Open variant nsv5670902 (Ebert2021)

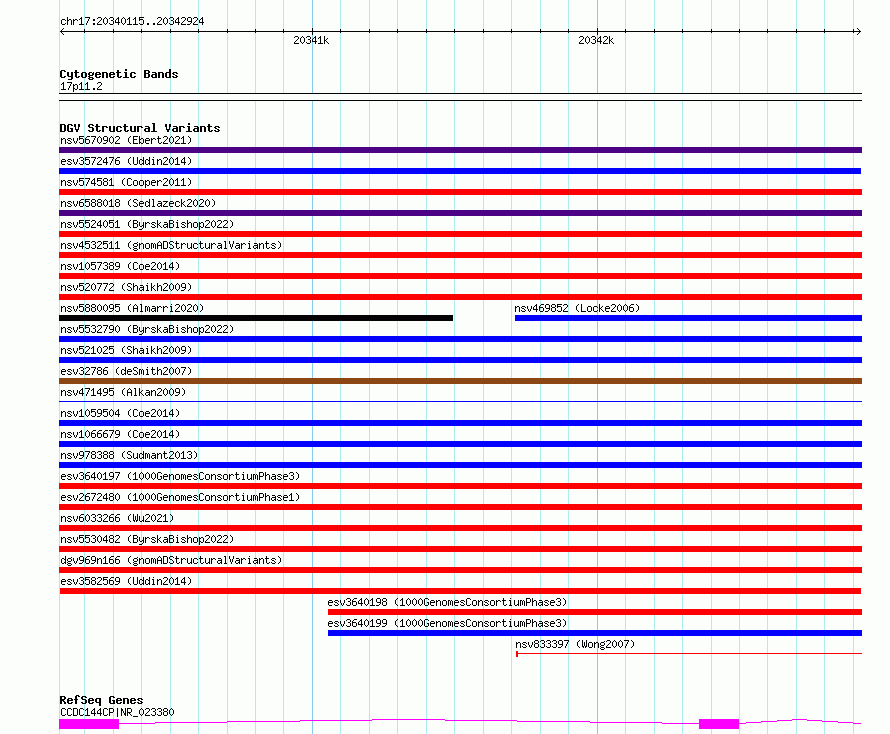[x=126, y=140]
